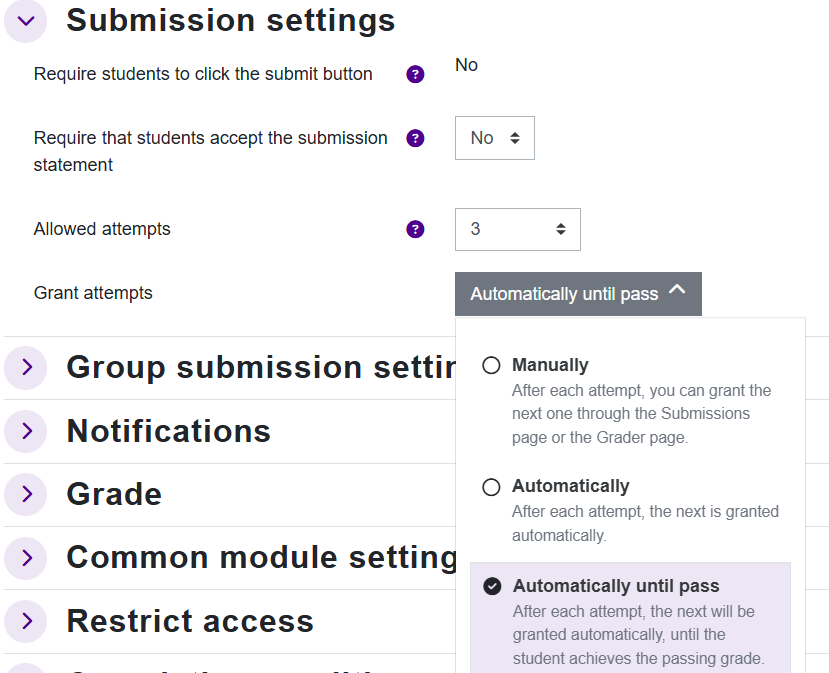
Task: Open help for submission statement setting
Action: point(416,138)
